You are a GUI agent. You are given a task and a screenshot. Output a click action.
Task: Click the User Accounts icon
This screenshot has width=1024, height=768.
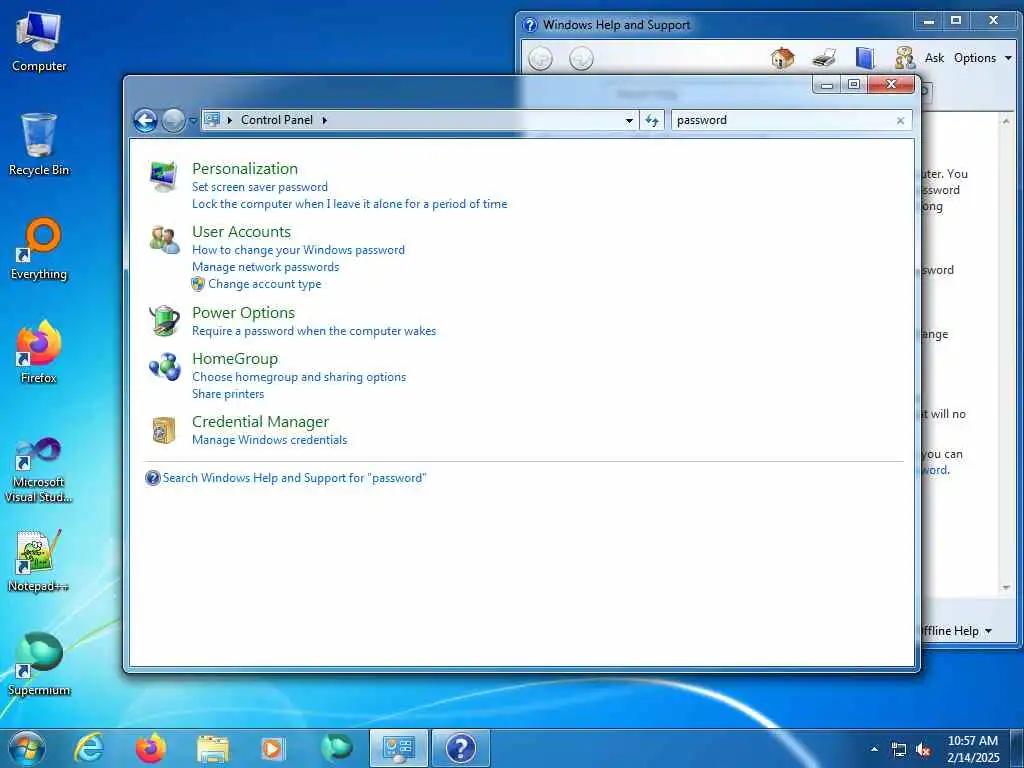[x=164, y=240]
